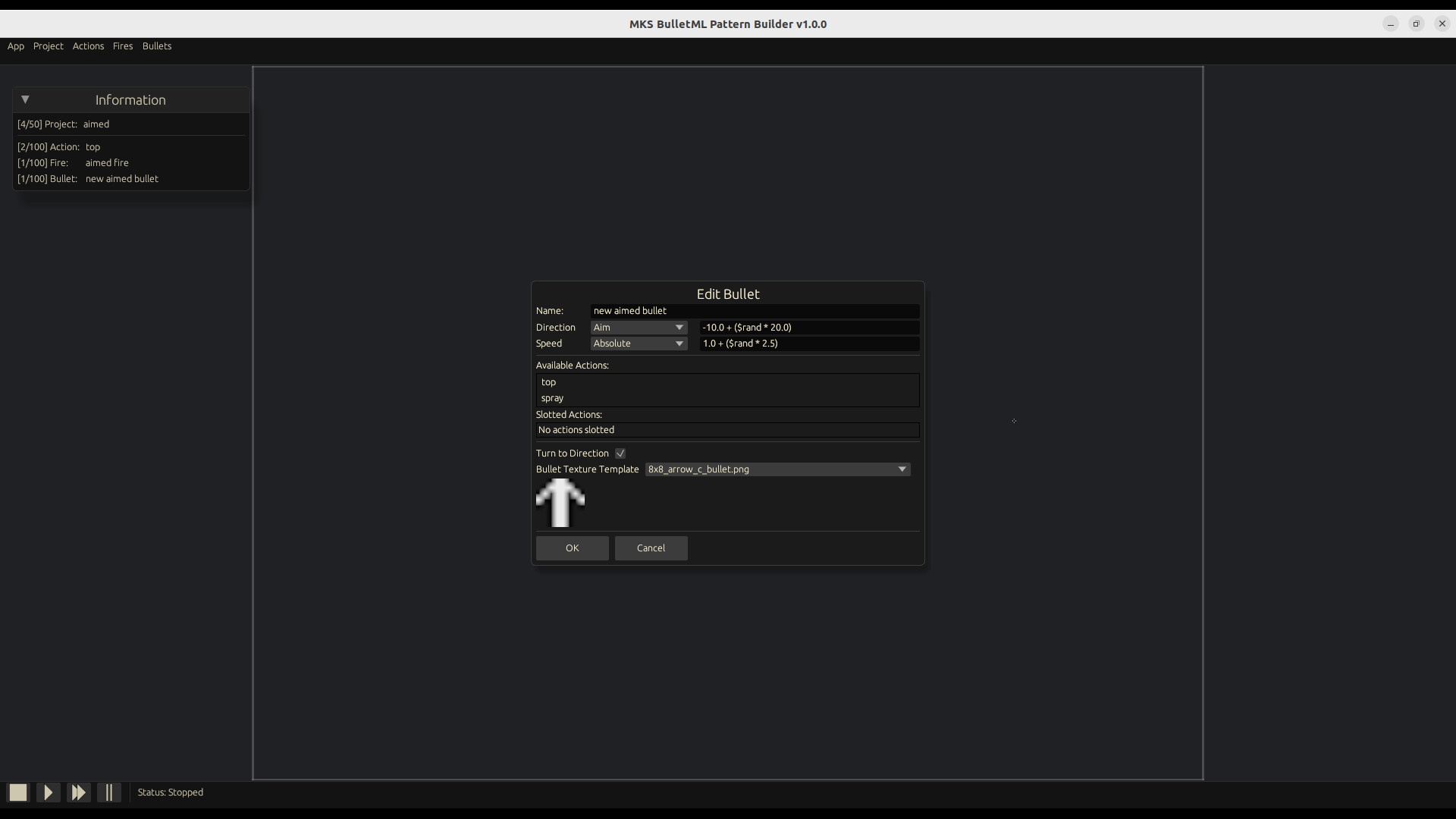Click the fast-forward playback icon
The height and width of the screenshot is (819, 1456).
point(78,792)
